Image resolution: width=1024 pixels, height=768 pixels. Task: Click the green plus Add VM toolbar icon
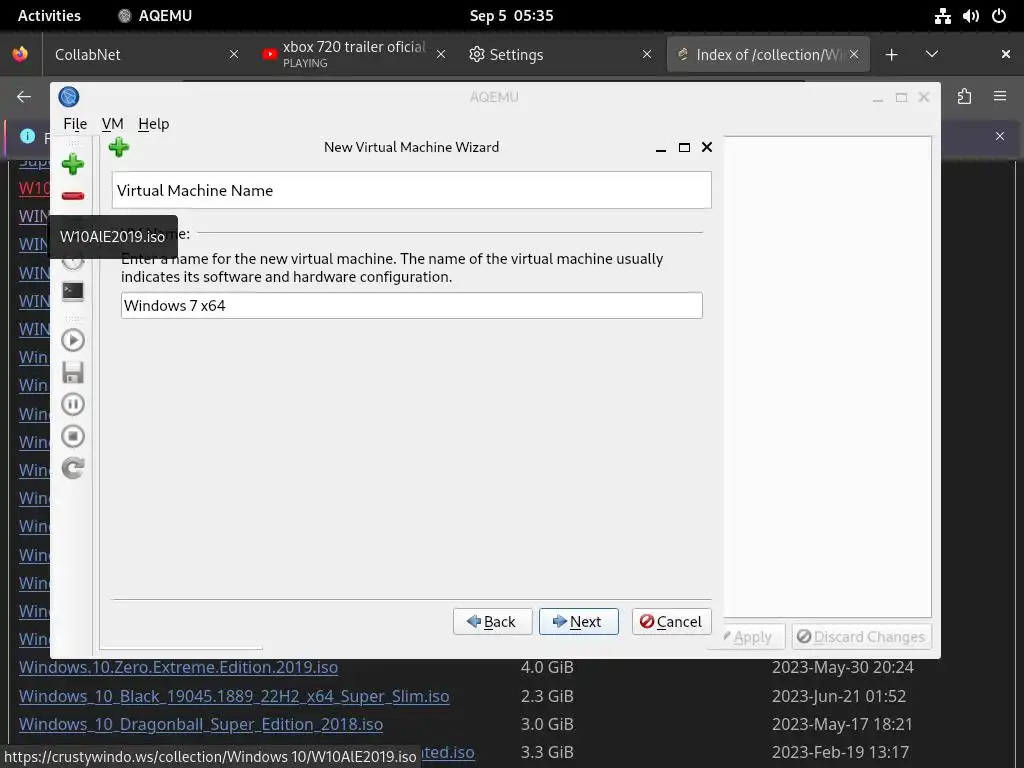coord(72,164)
